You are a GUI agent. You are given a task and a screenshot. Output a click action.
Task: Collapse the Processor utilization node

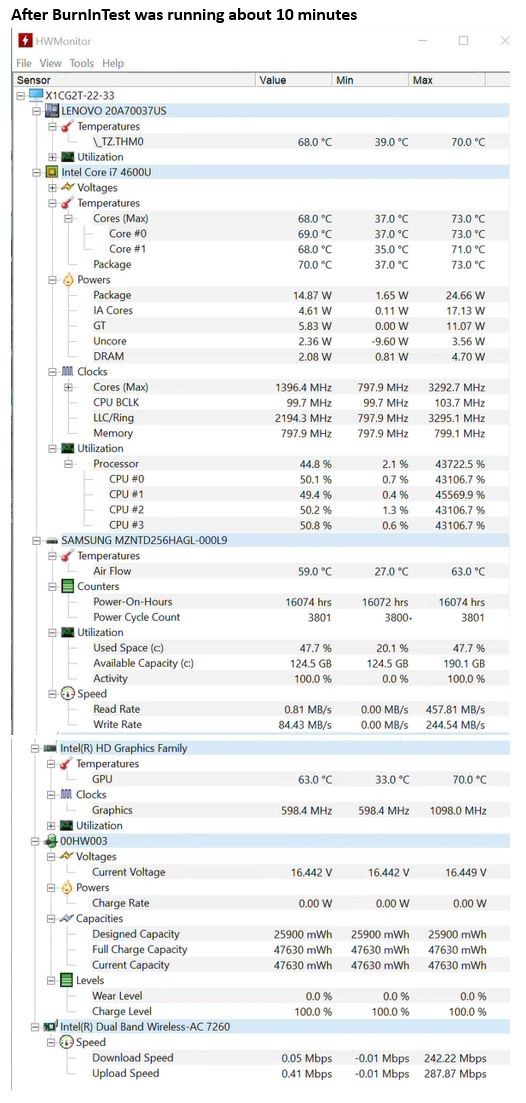[68, 464]
